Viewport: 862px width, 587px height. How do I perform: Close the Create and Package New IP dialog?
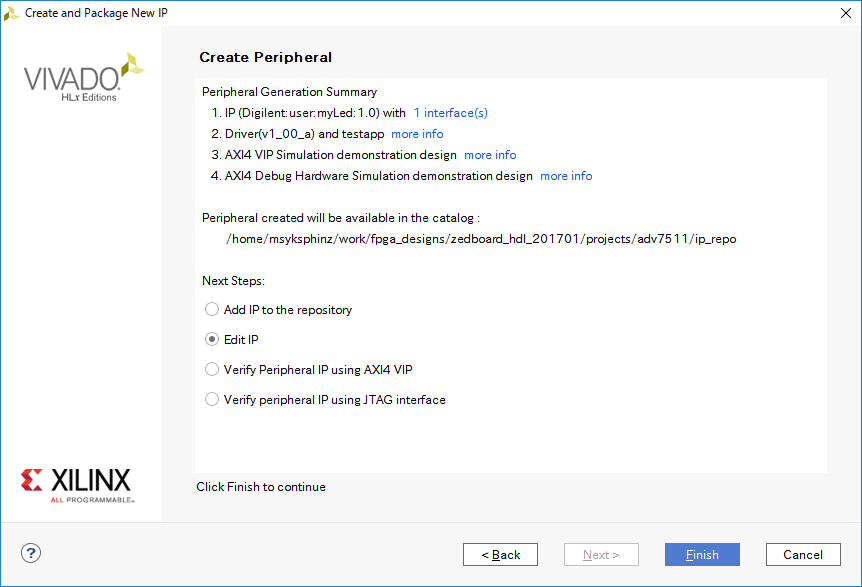click(x=846, y=13)
